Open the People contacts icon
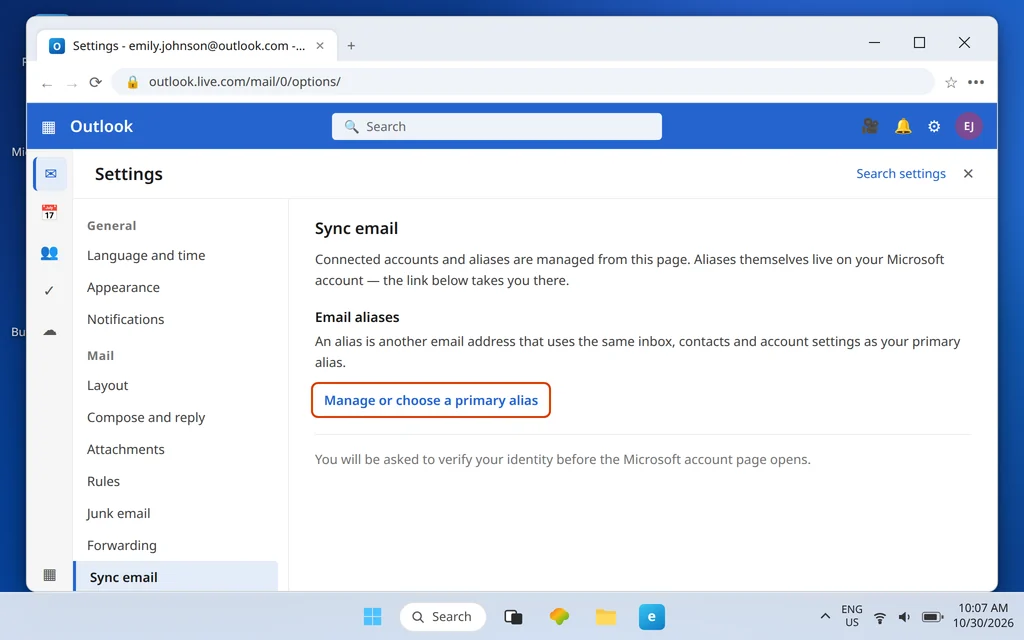Image resolution: width=1024 pixels, height=640 pixels. 50,252
